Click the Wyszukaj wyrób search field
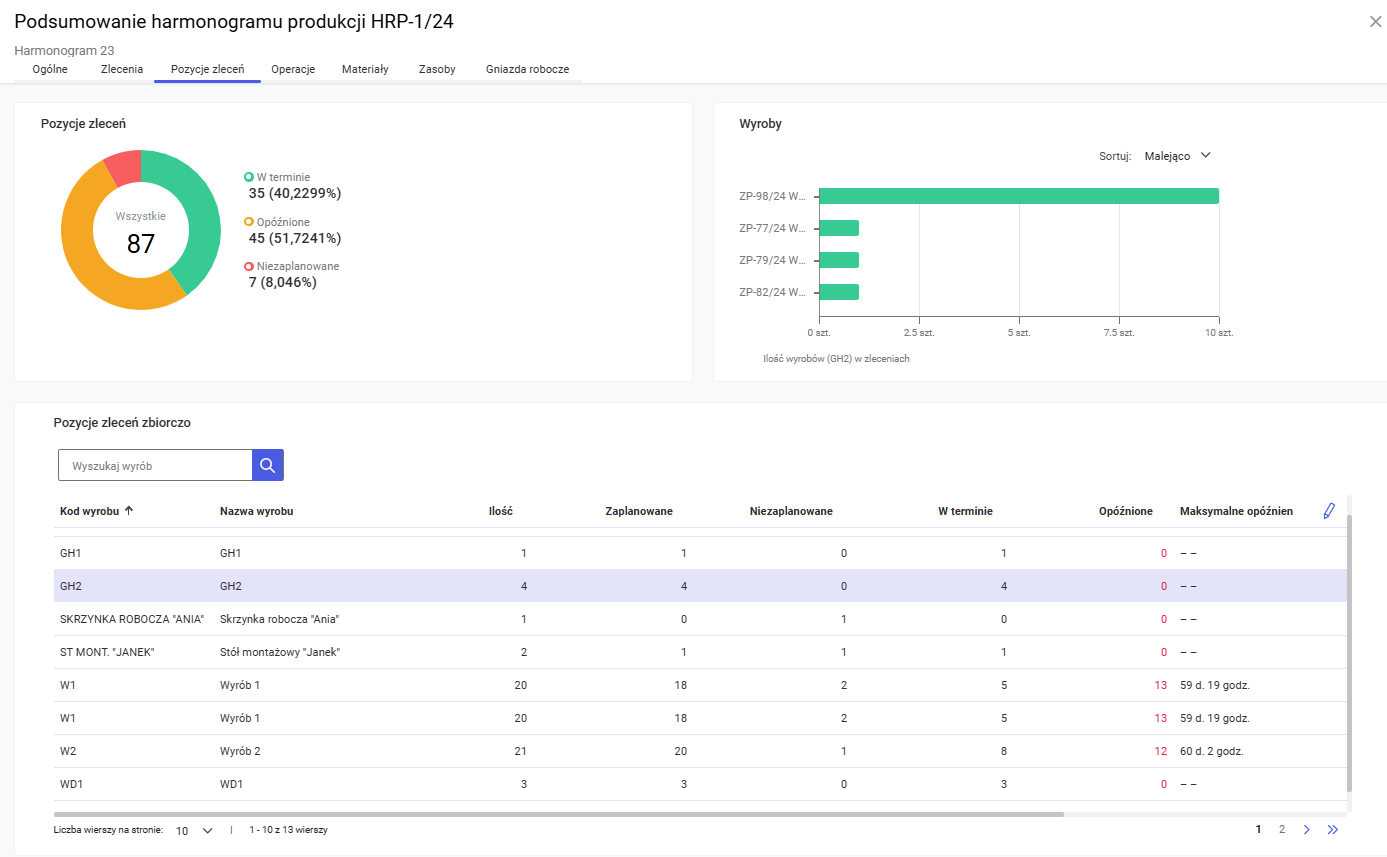 pyautogui.click(x=155, y=465)
